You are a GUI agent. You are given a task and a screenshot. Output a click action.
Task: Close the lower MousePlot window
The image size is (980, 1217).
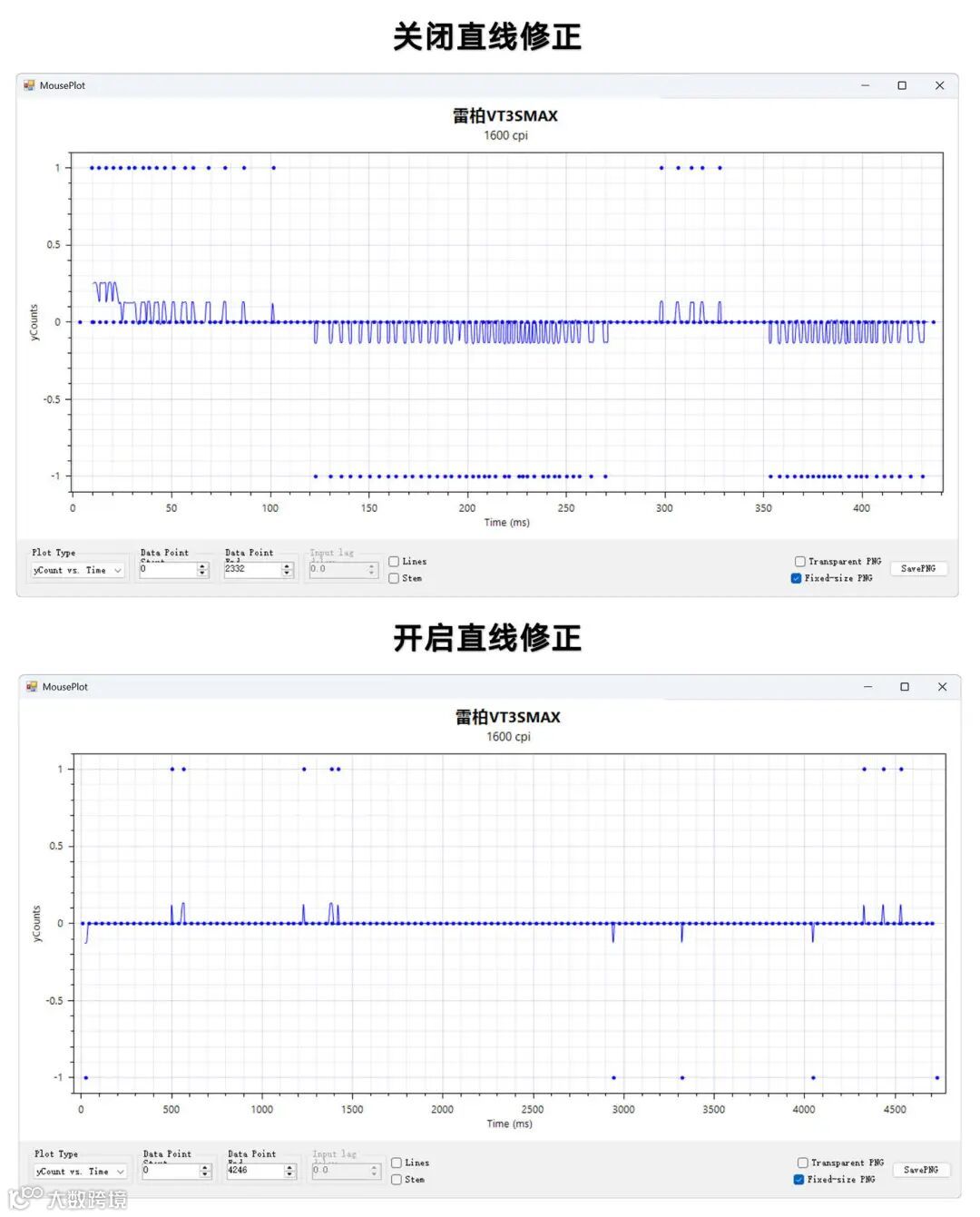click(942, 687)
